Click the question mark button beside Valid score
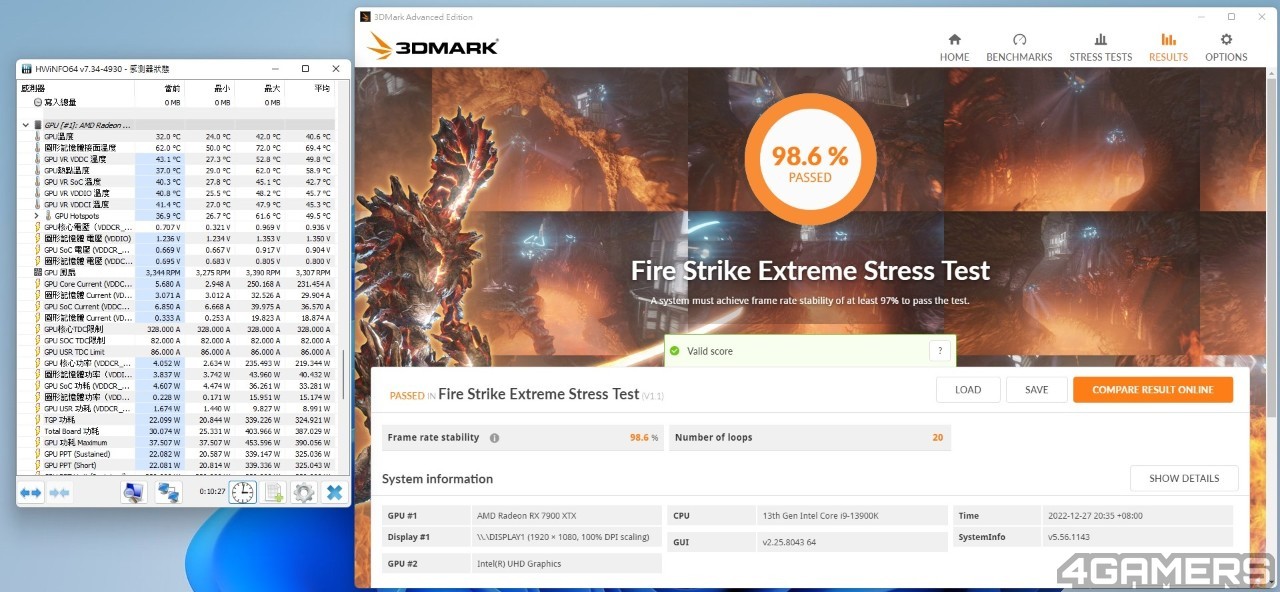 click(939, 351)
